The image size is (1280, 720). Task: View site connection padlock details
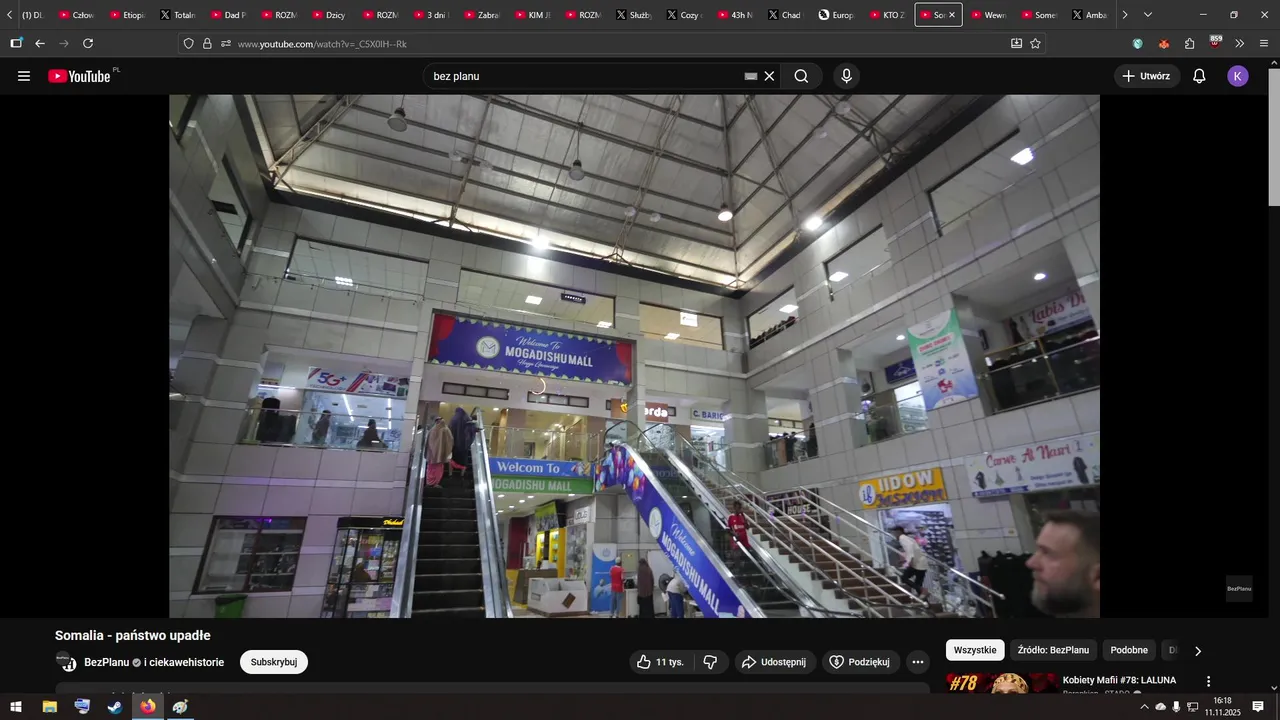point(207,44)
